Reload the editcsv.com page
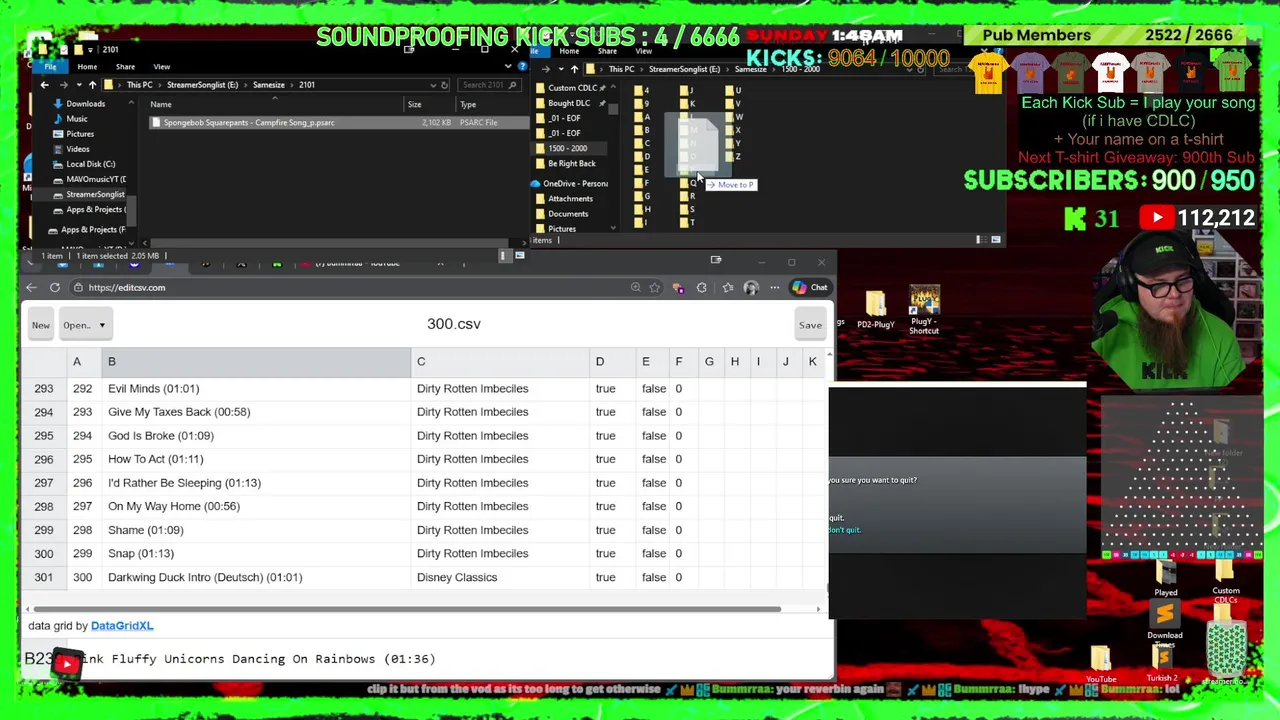 (55, 288)
